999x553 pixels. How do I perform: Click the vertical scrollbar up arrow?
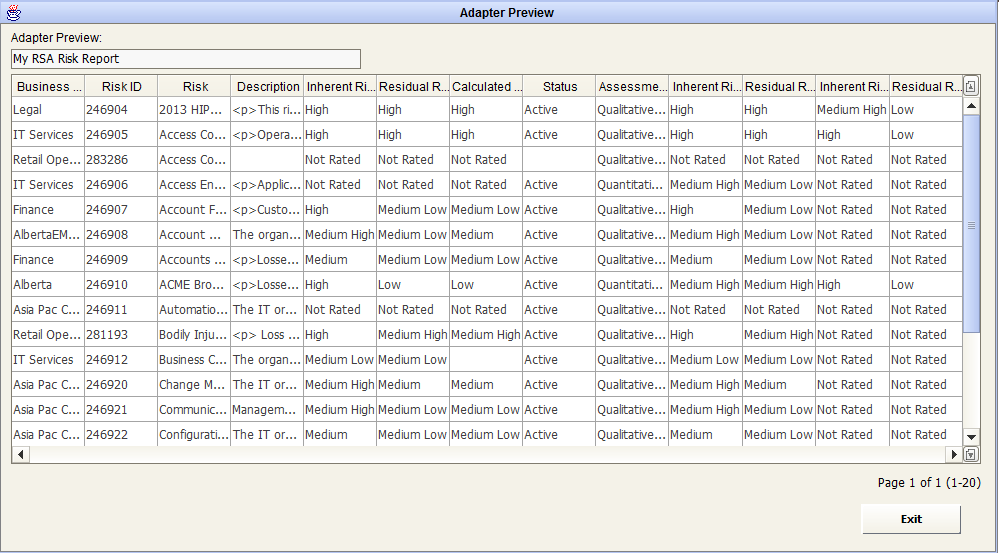[x=971, y=106]
